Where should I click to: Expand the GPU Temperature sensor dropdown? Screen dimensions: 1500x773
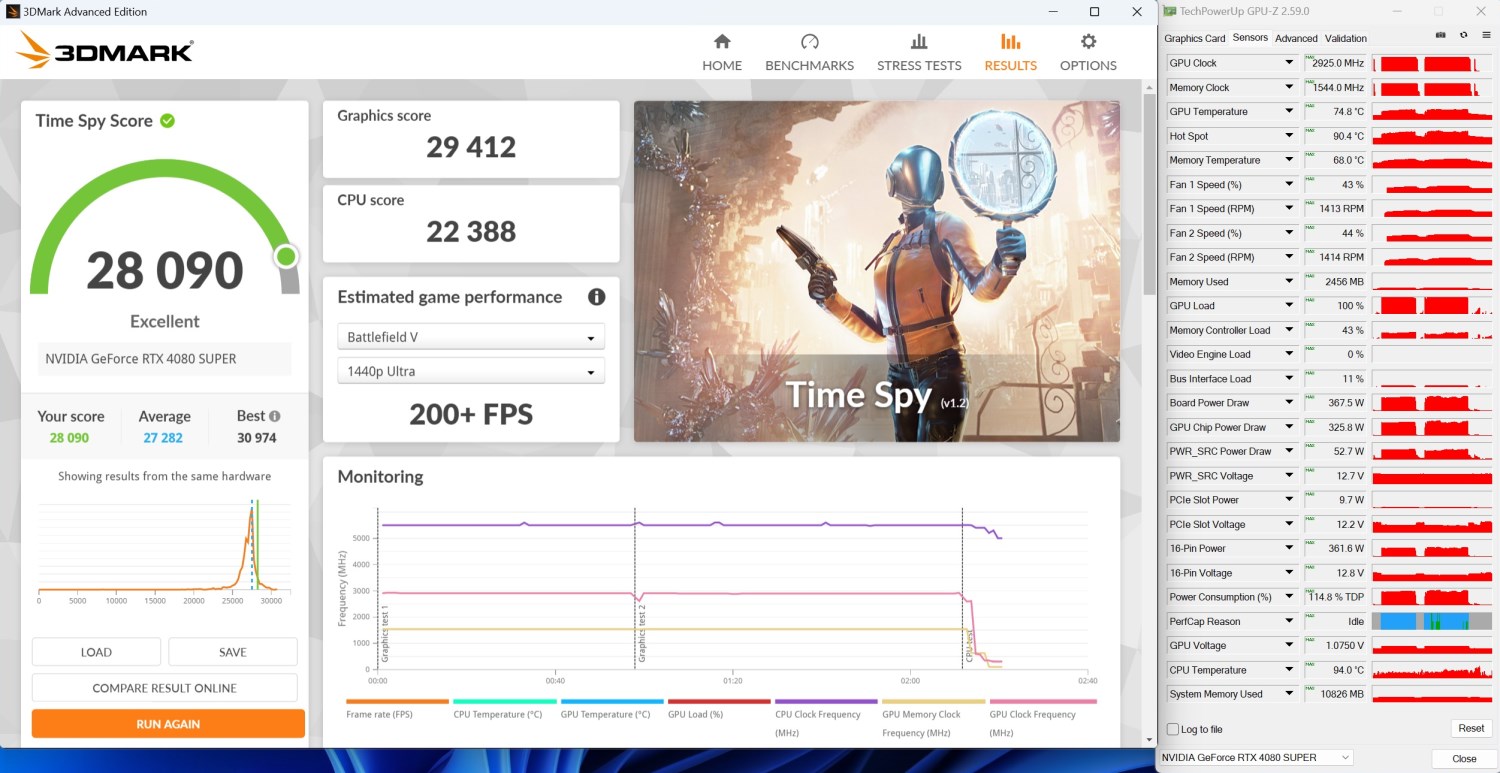point(1289,112)
